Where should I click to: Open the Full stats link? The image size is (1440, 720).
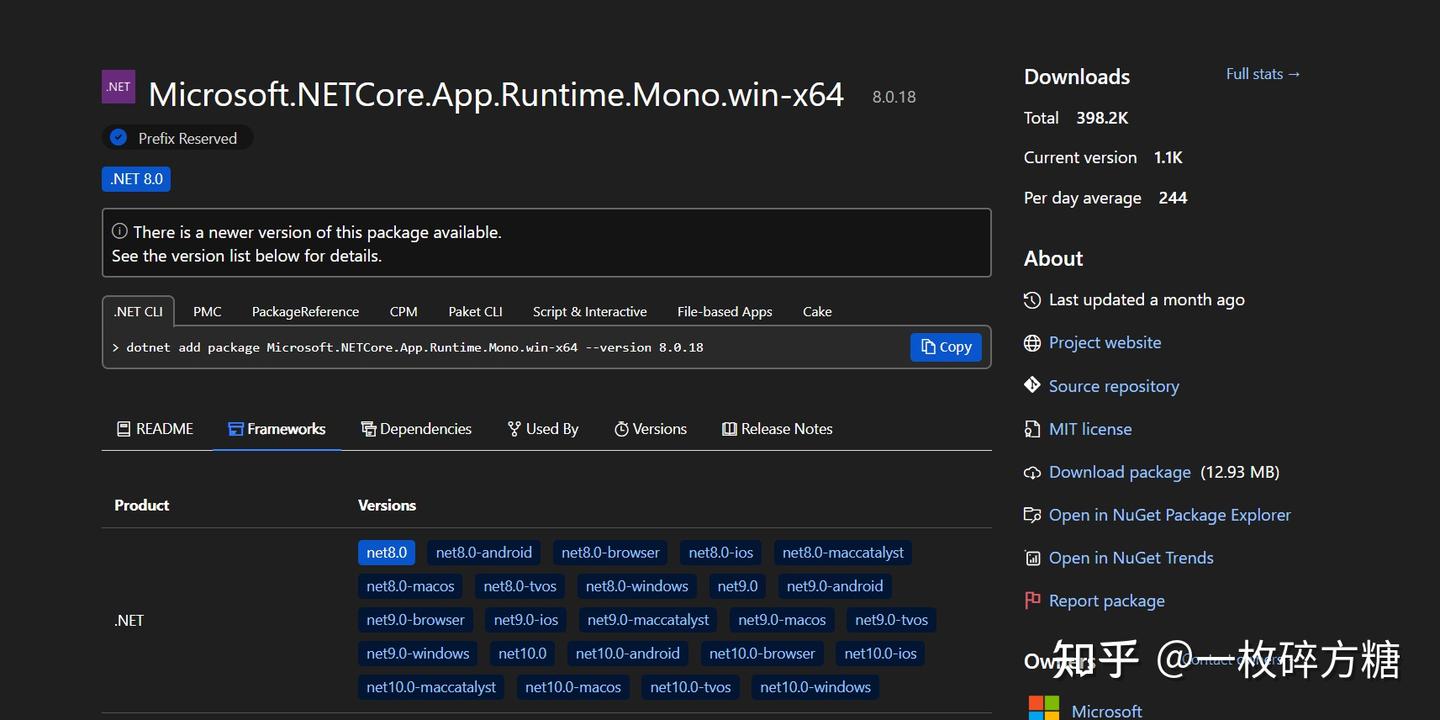[x=1262, y=73]
